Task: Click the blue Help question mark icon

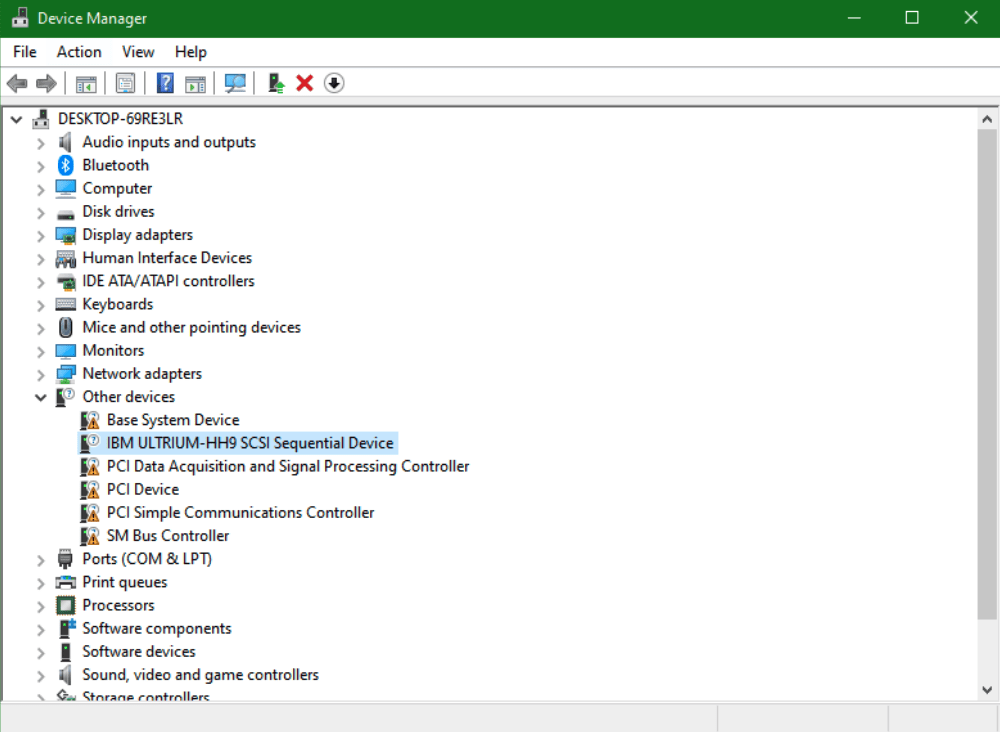Action: click(165, 83)
